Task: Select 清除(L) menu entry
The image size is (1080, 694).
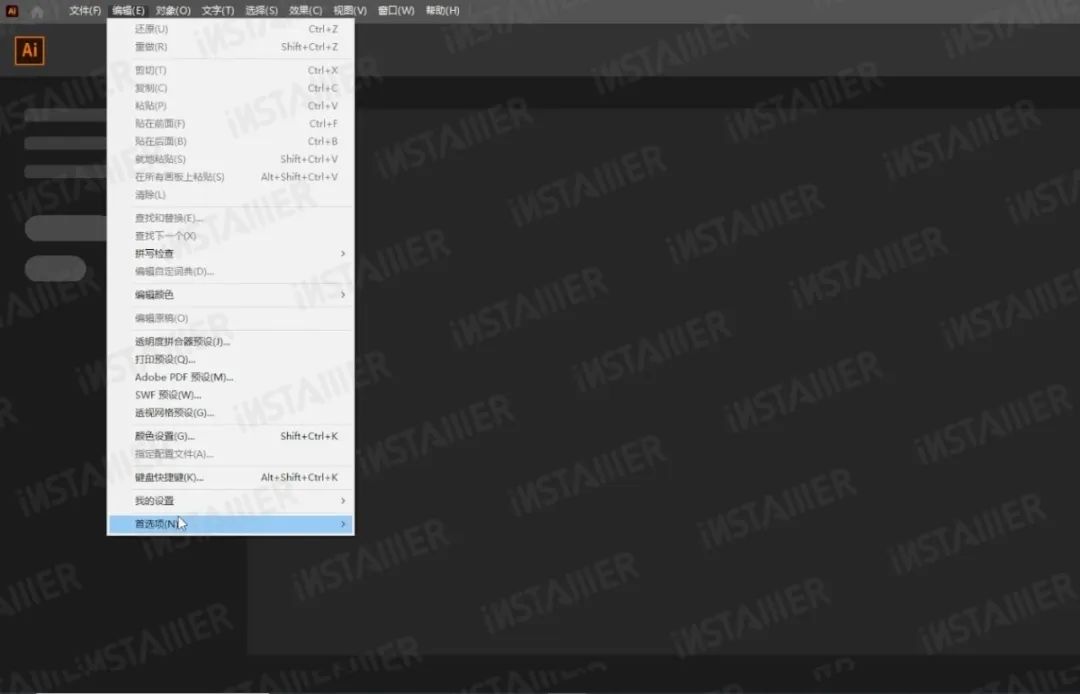Action: [x=231, y=195]
